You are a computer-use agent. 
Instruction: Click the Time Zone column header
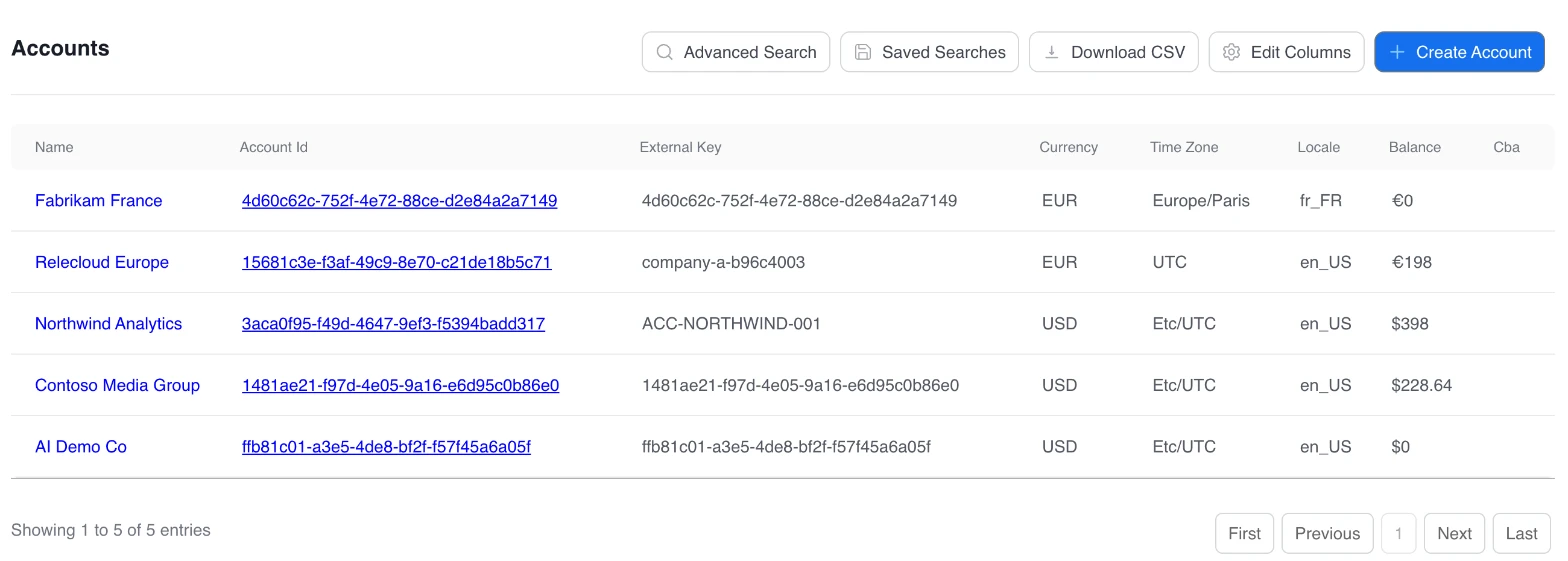1184,147
